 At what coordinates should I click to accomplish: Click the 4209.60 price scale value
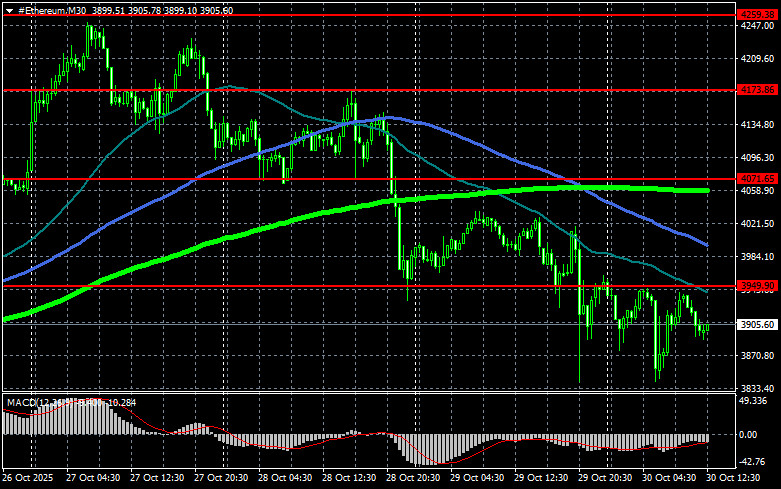[x=758, y=59]
